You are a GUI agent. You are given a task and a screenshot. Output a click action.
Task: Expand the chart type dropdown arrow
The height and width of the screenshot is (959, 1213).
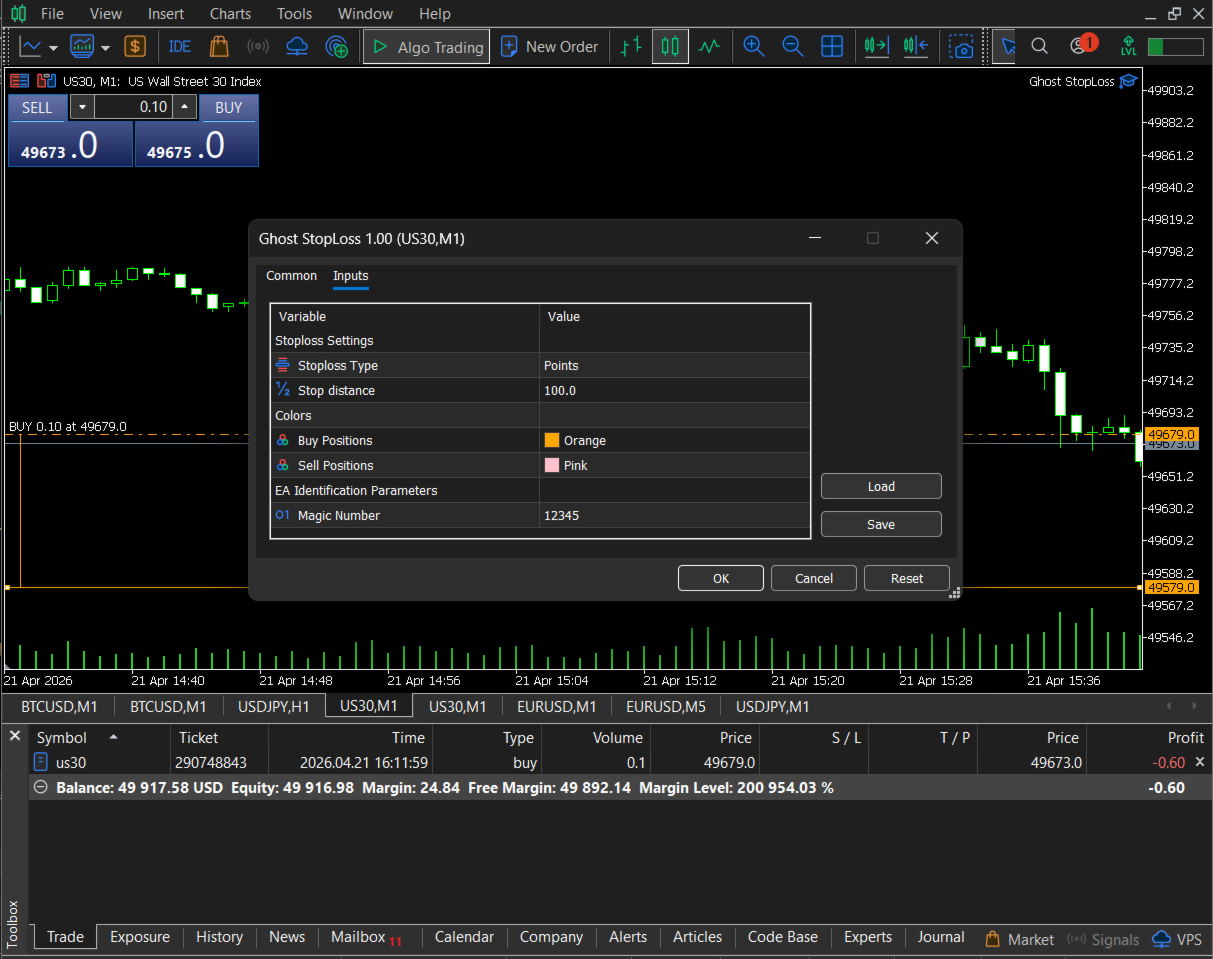point(53,48)
